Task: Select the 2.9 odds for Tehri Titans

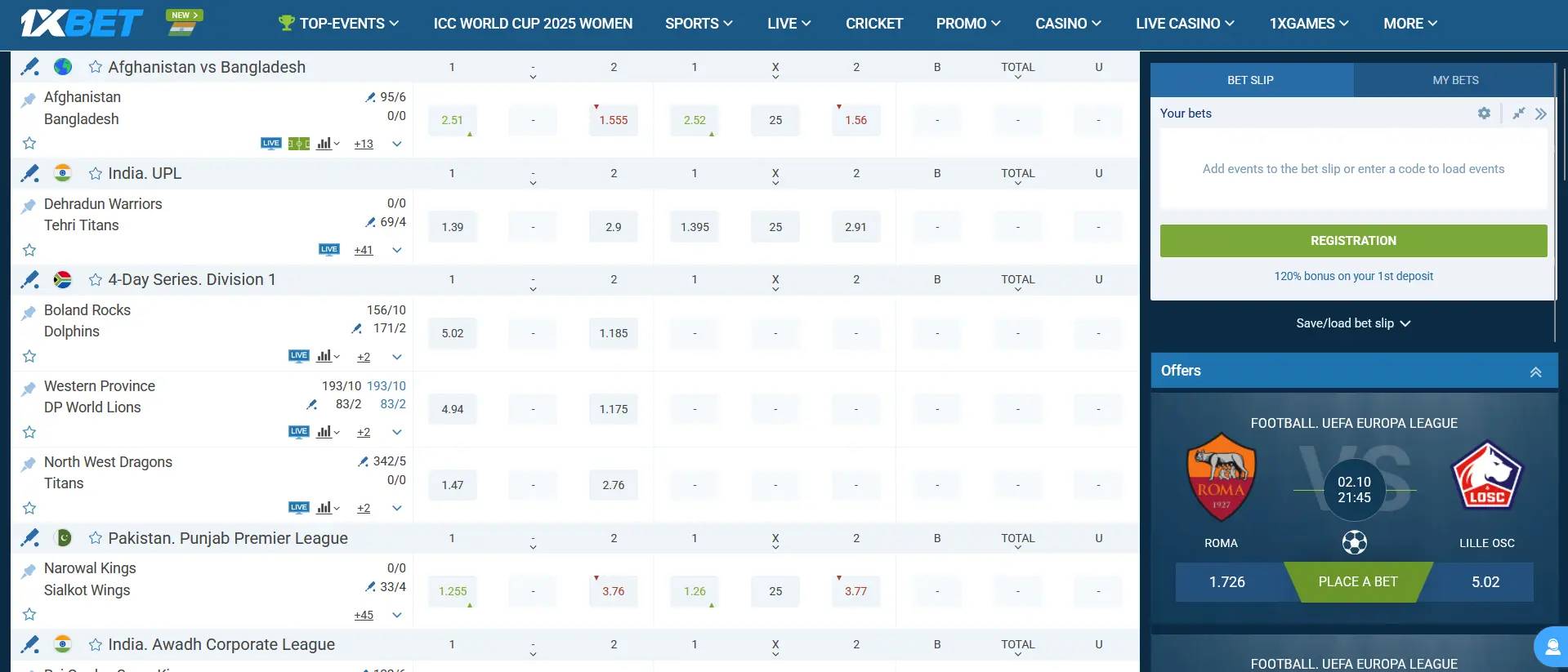Action: pyautogui.click(x=613, y=227)
